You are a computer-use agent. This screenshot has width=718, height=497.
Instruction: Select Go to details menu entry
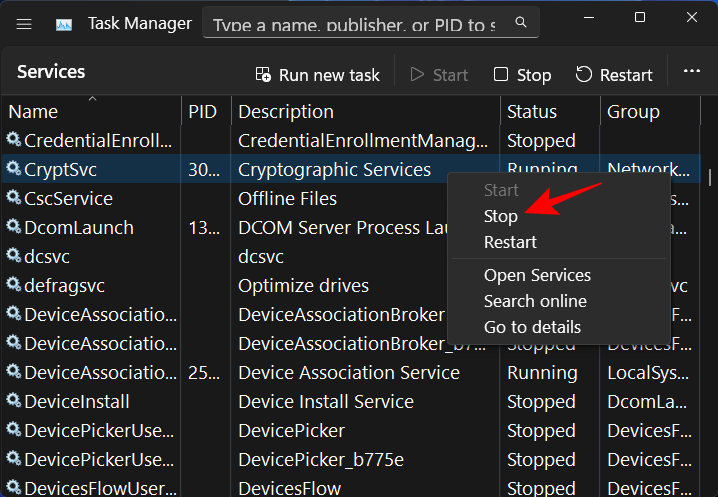click(532, 327)
